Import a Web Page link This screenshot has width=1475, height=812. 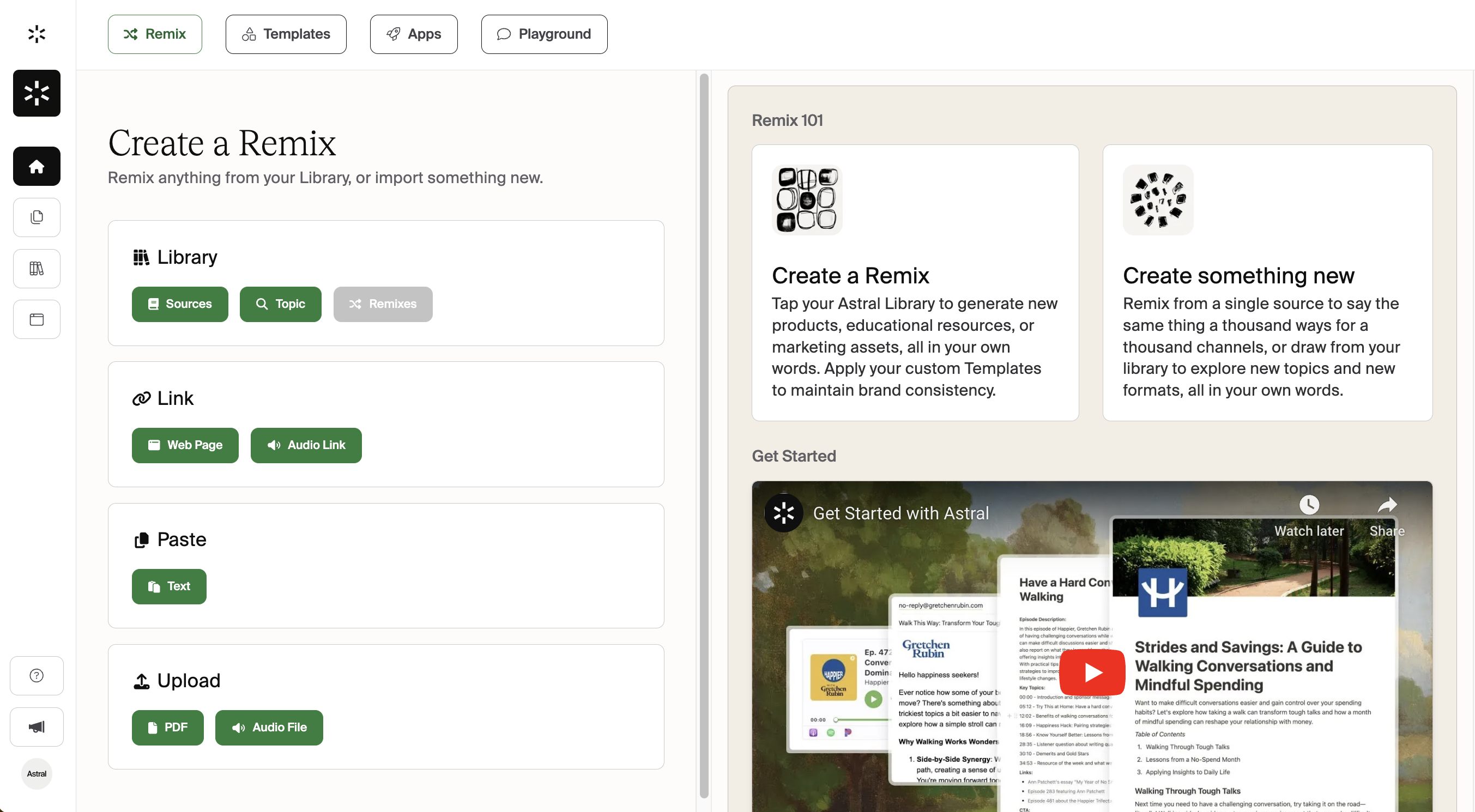(x=185, y=445)
